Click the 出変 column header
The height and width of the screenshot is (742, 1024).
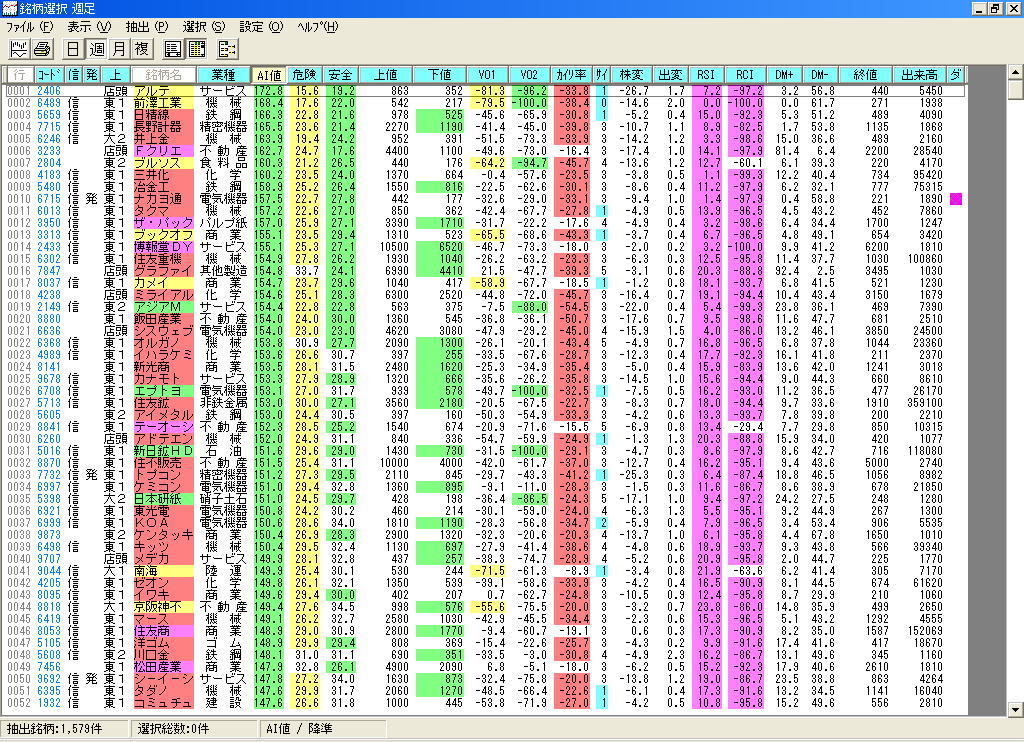[x=671, y=75]
